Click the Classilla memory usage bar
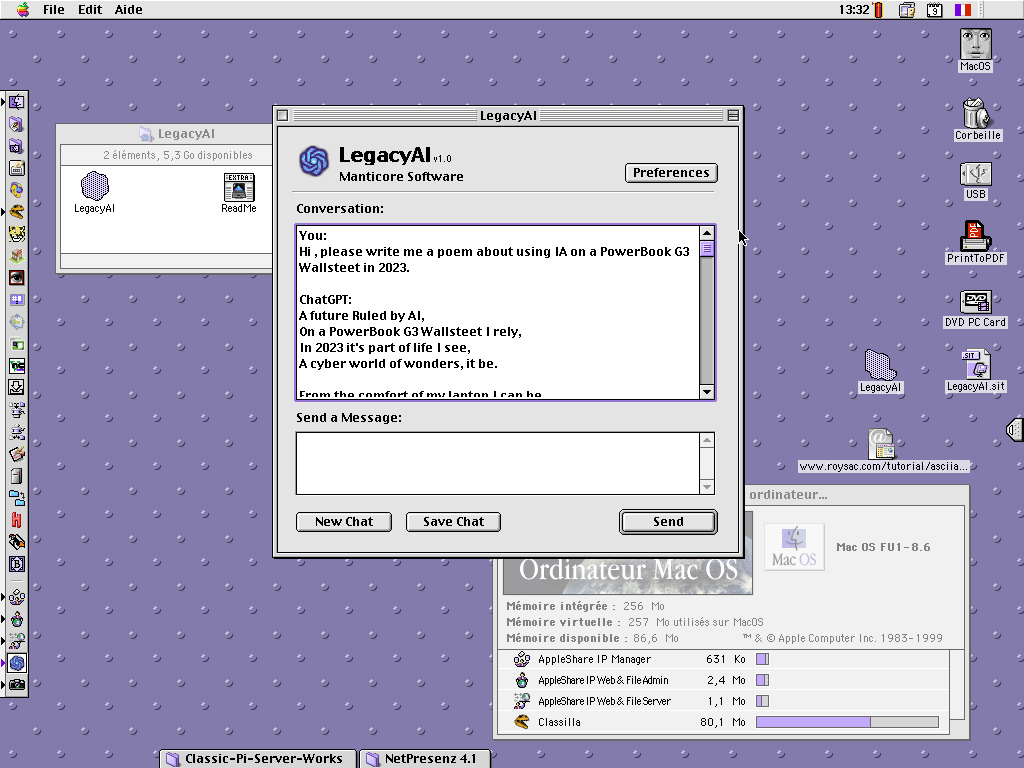Screen dimensions: 1024x768 pos(847,722)
